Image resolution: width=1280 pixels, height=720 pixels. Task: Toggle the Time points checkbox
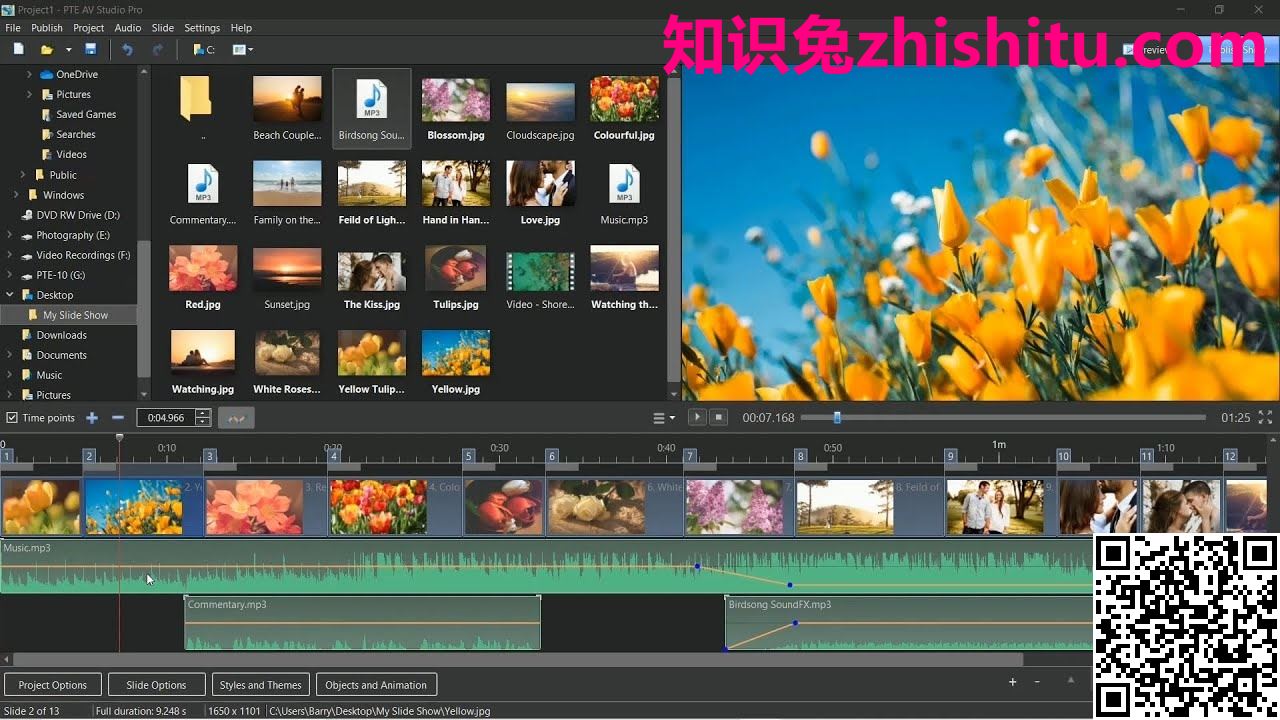[12, 418]
